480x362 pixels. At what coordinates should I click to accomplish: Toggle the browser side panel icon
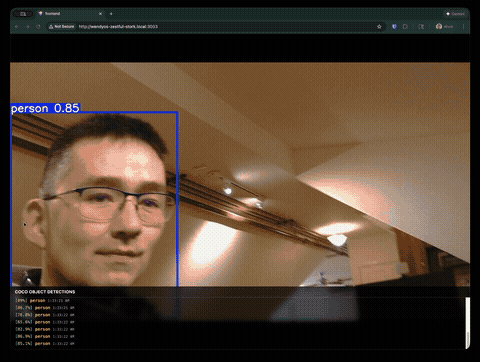pyautogui.click(x=421, y=26)
